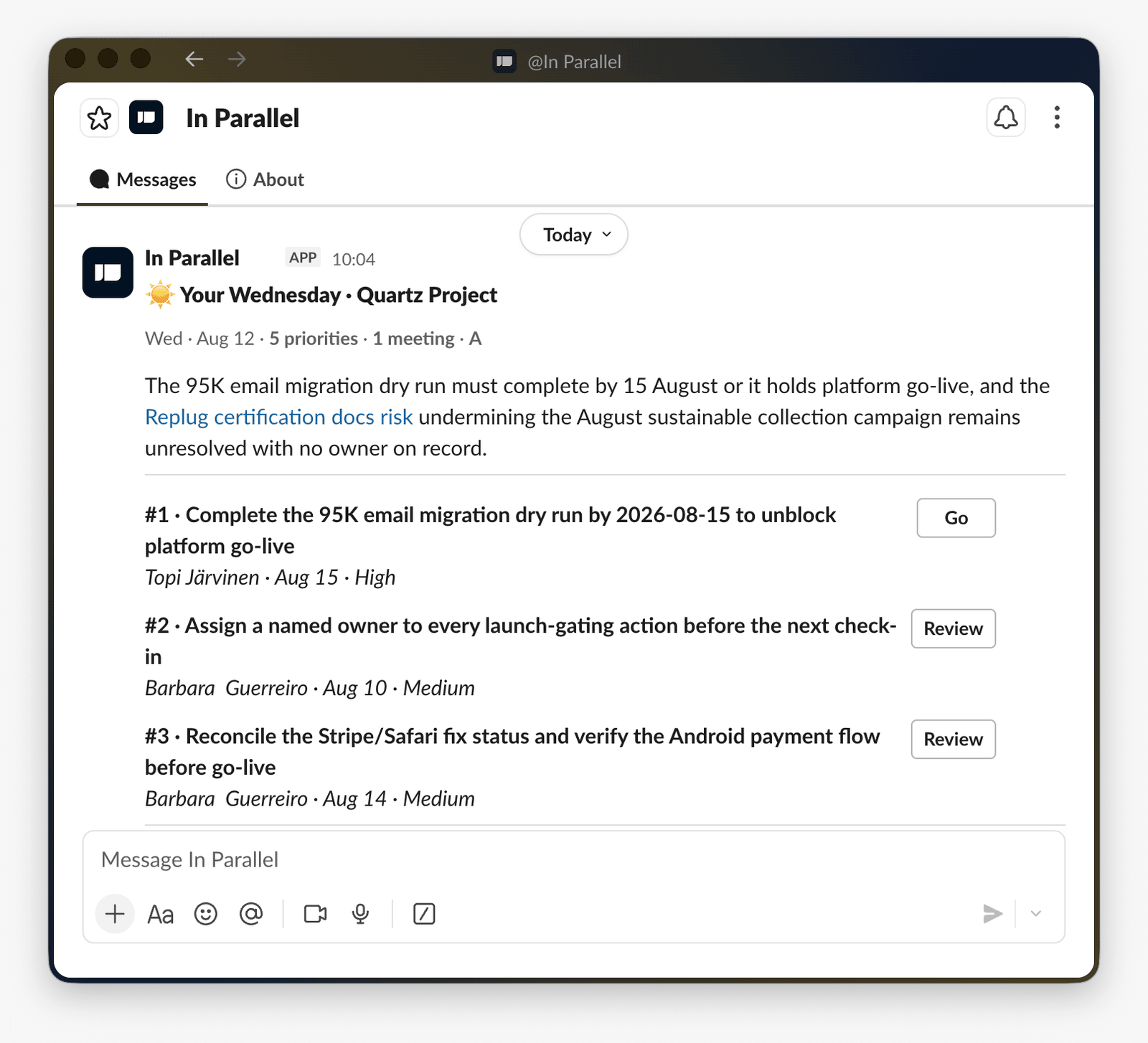Click Review for the named owner priority

point(954,628)
